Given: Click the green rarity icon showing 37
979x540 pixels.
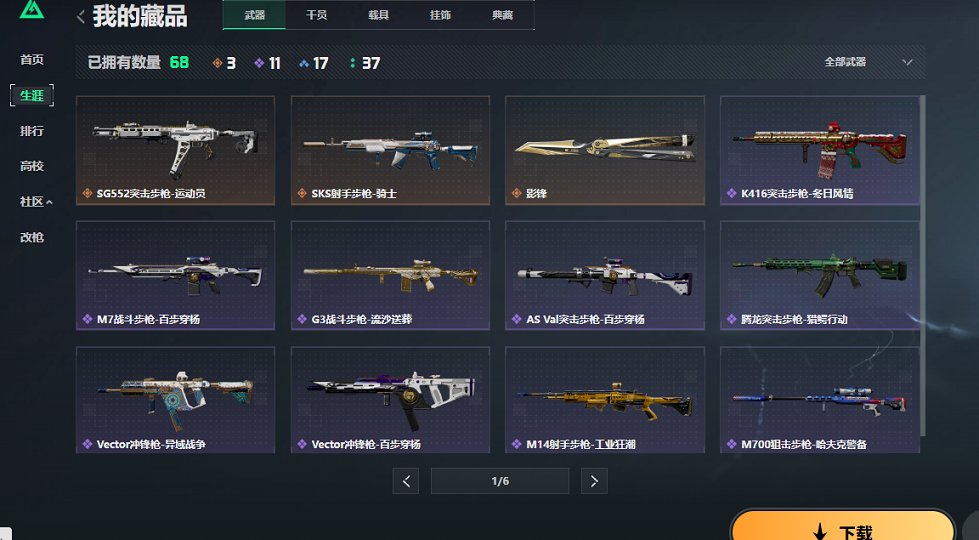Looking at the screenshot, I should pyautogui.click(x=353, y=63).
